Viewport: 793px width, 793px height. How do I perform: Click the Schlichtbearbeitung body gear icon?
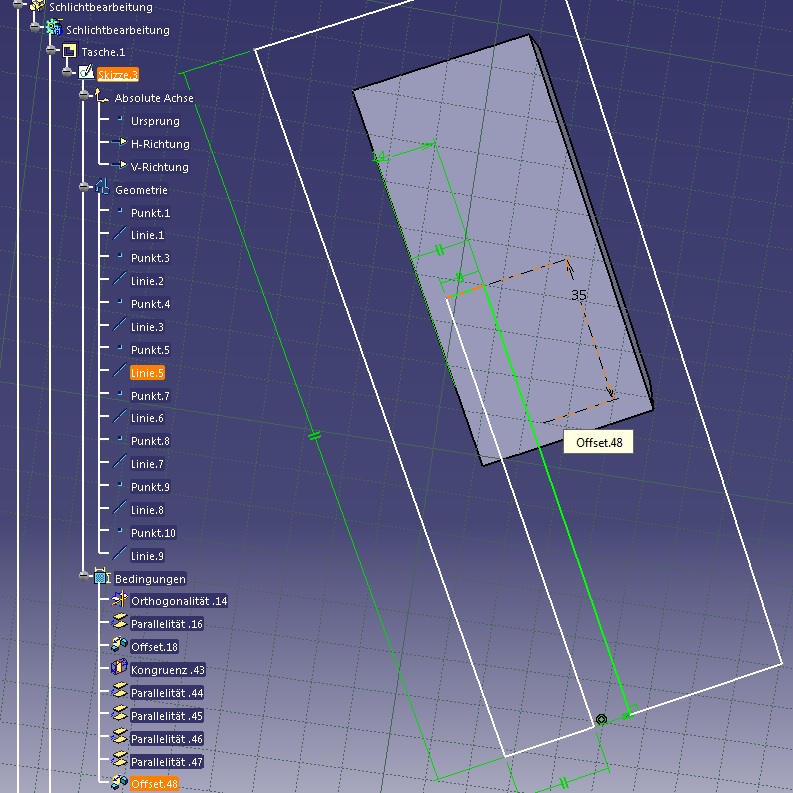54,27
